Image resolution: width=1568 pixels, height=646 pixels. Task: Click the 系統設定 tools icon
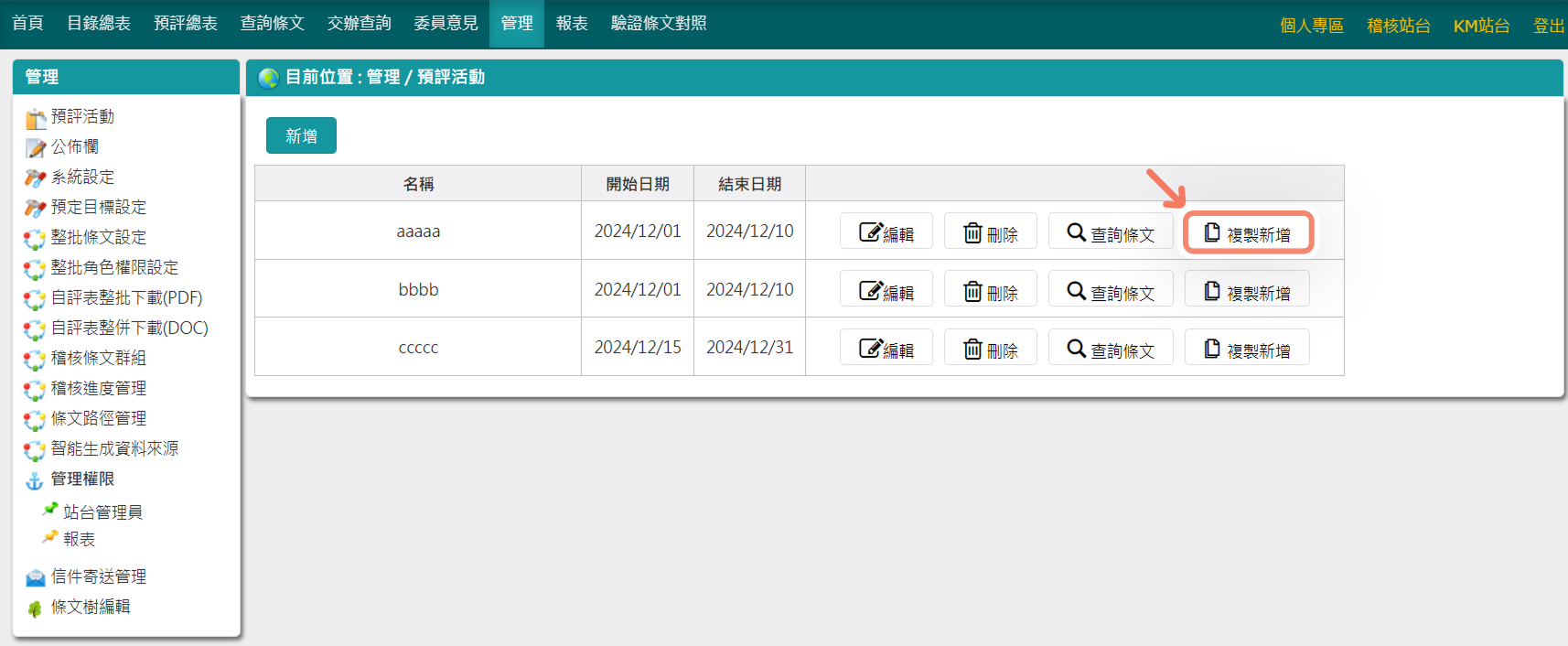coord(35,178)
